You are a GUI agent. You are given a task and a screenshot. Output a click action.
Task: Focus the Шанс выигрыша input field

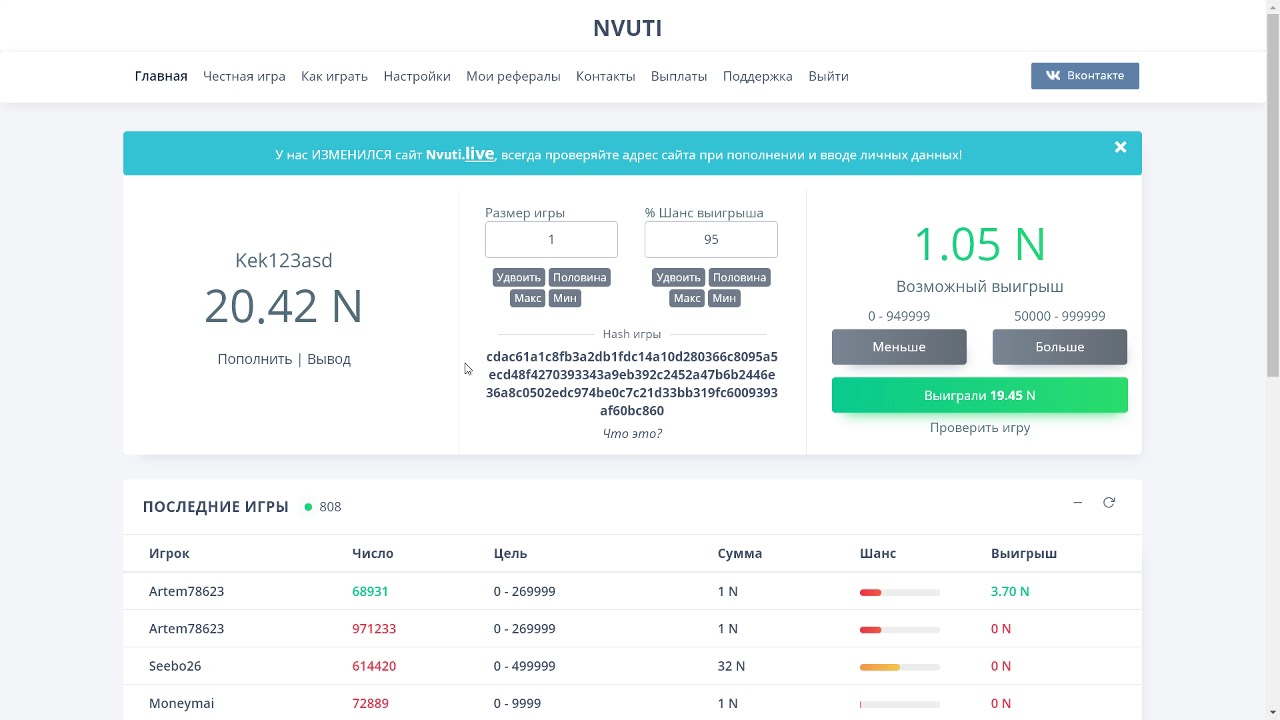click(x=711, y=240)
